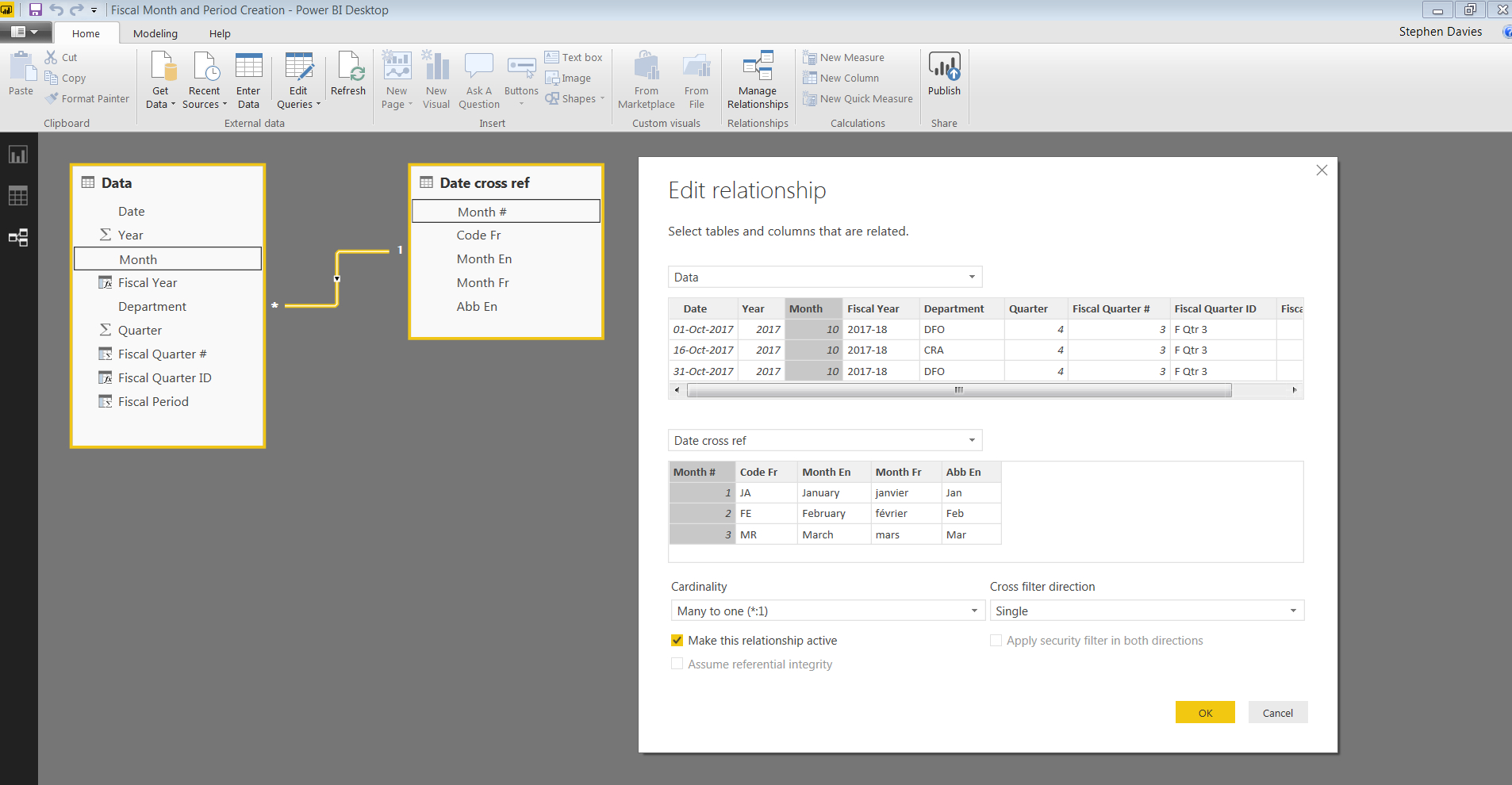Open the Home ribbon tab
Viewport: 1512px width, 785px height.
coord(86,33)
